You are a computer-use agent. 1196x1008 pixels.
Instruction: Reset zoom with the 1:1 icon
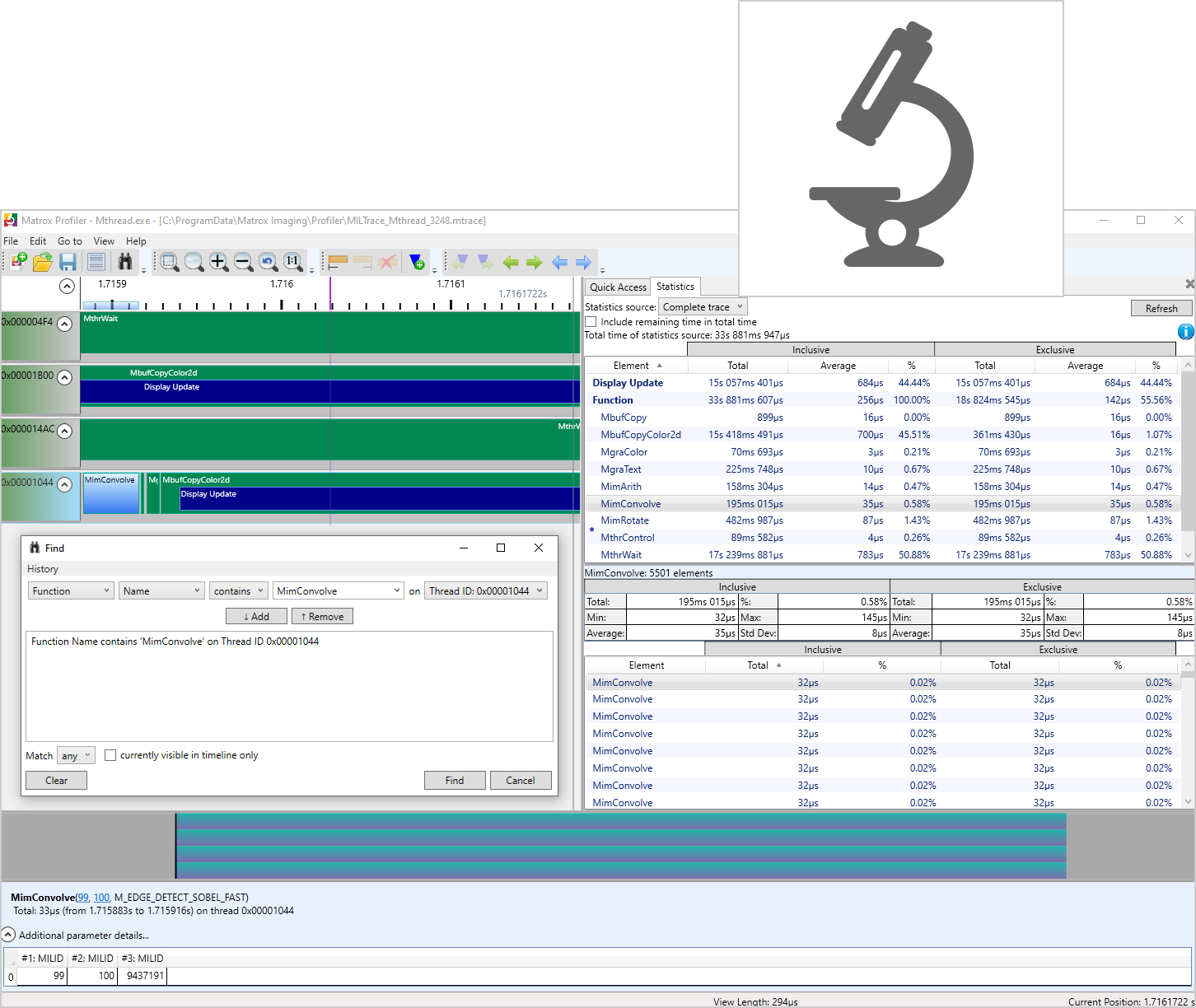[x=292, y=262]
